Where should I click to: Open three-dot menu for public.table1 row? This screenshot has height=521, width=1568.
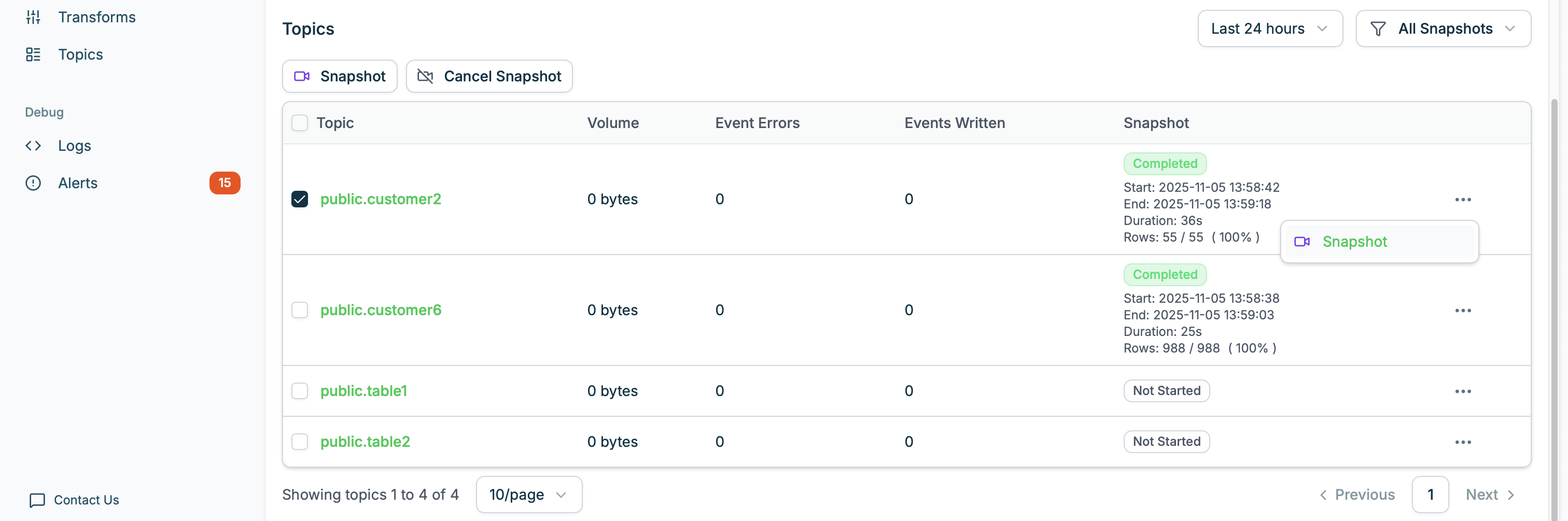(x=1463, y=391)
